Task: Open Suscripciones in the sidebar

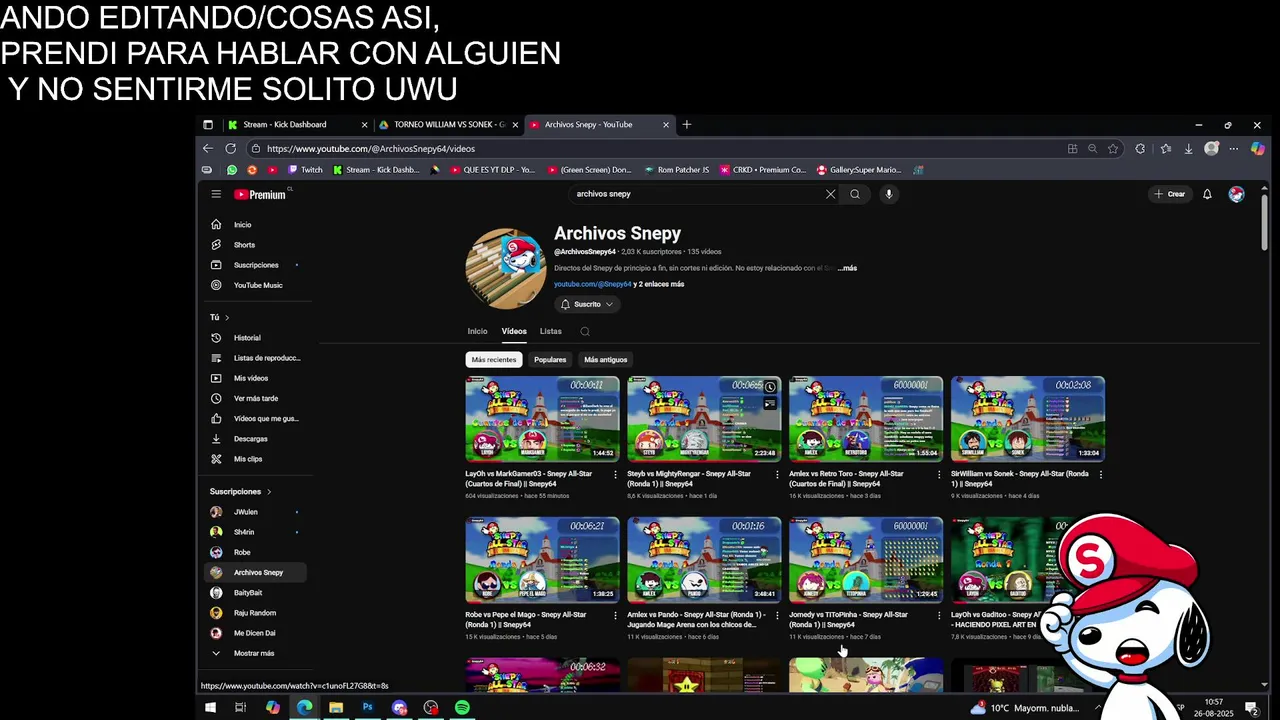Action: pos(258,265)
